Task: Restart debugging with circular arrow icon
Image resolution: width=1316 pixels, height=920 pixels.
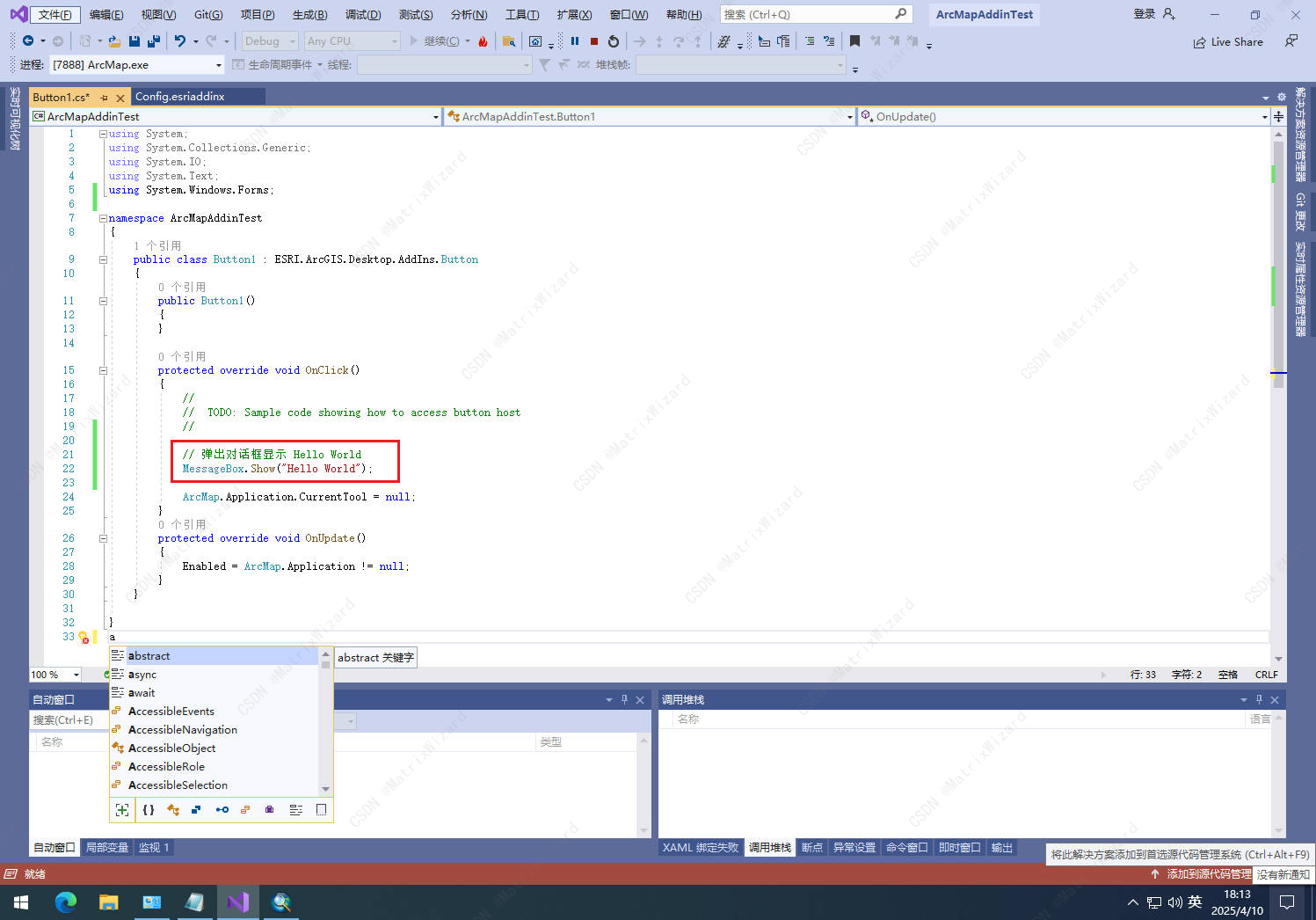Action: [x=614, y=41]
